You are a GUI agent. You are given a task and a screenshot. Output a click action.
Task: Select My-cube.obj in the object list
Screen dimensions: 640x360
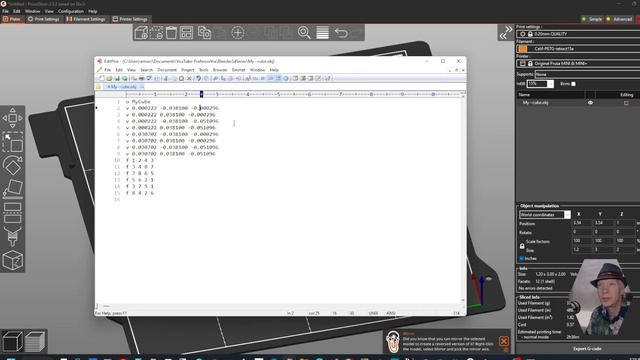(x=535, y=103)
